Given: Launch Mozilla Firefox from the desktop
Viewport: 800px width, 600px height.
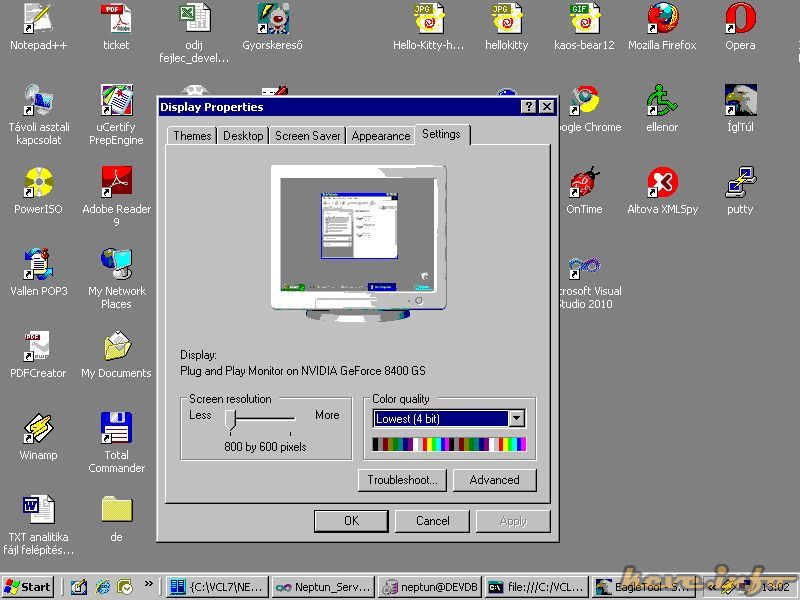Looking at the screenshot, I should coord(661,19).
